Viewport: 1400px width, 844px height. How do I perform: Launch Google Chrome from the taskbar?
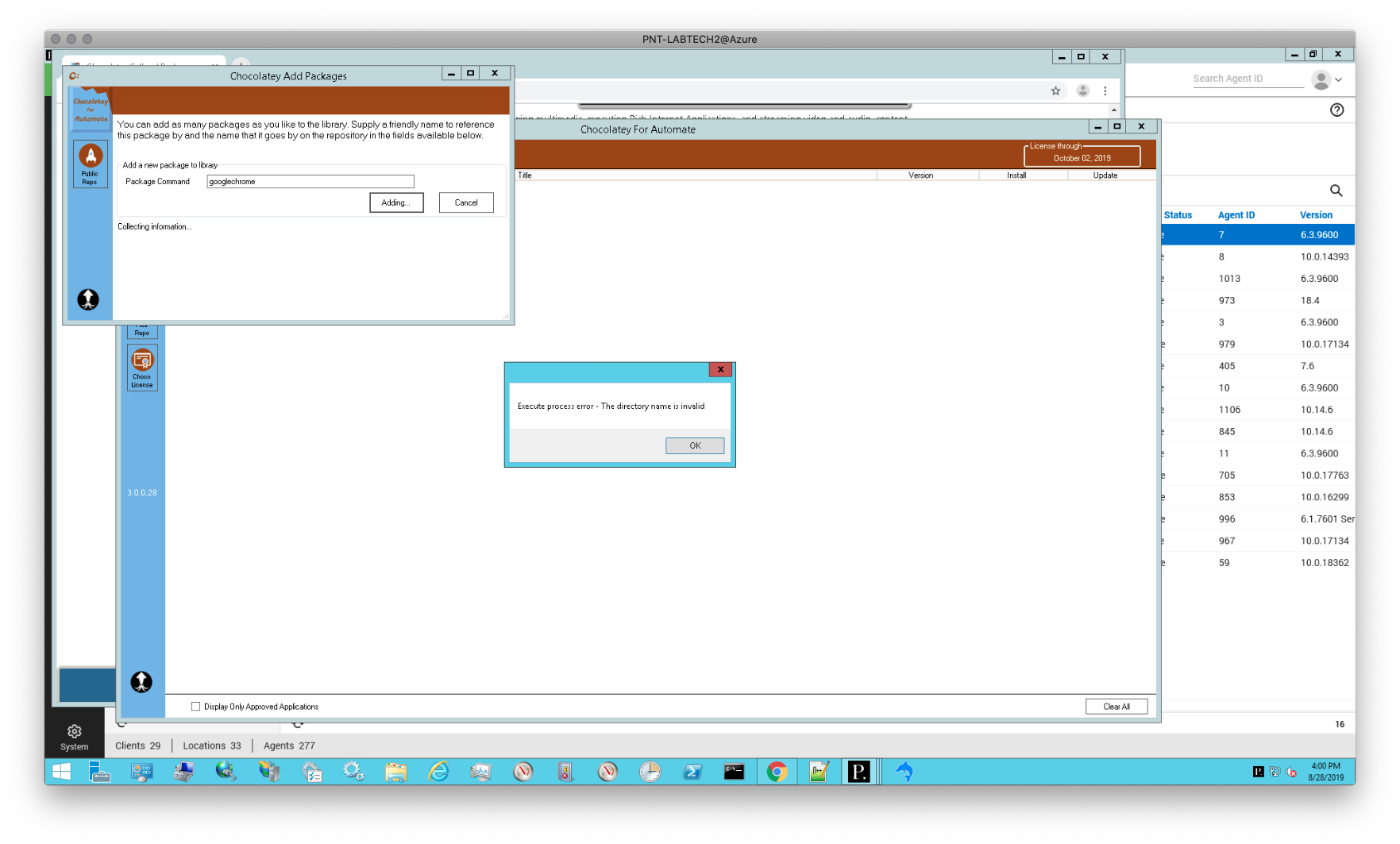coord(776,771)
